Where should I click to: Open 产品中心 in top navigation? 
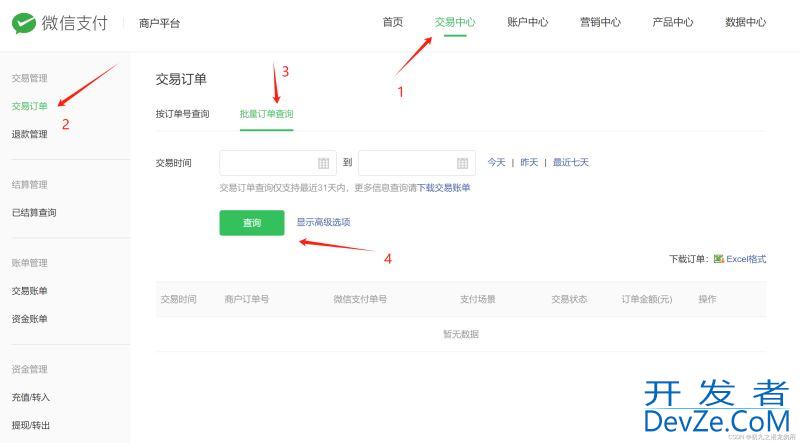click(673, 22)
